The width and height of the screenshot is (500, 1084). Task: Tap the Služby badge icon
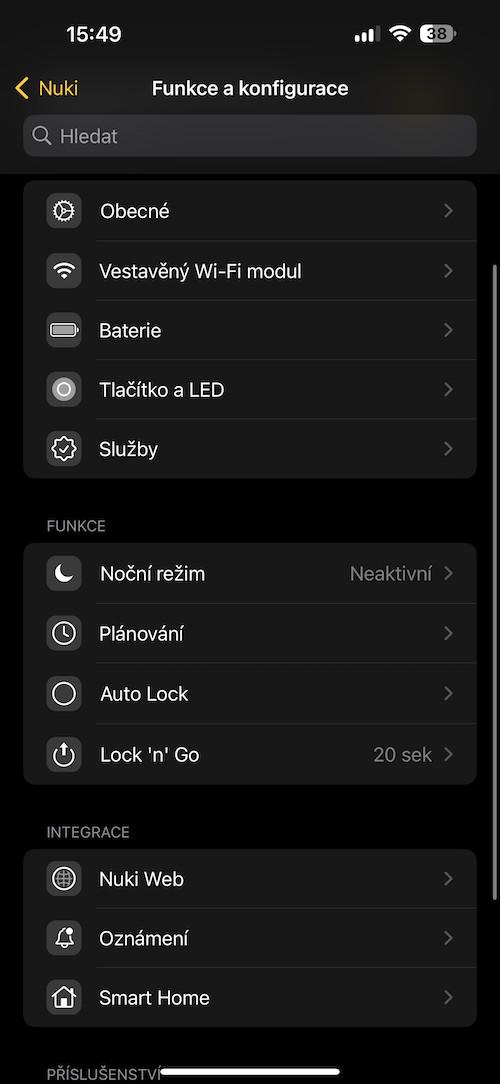64,449
